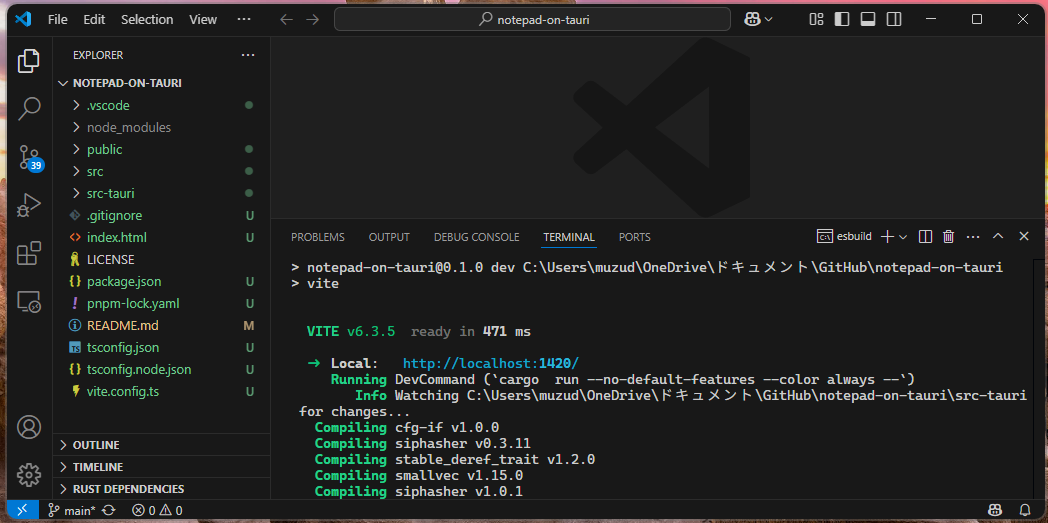Open the Explorer view in activity bar
Viewport: 1048px width, 523px height.
point(29,61)
